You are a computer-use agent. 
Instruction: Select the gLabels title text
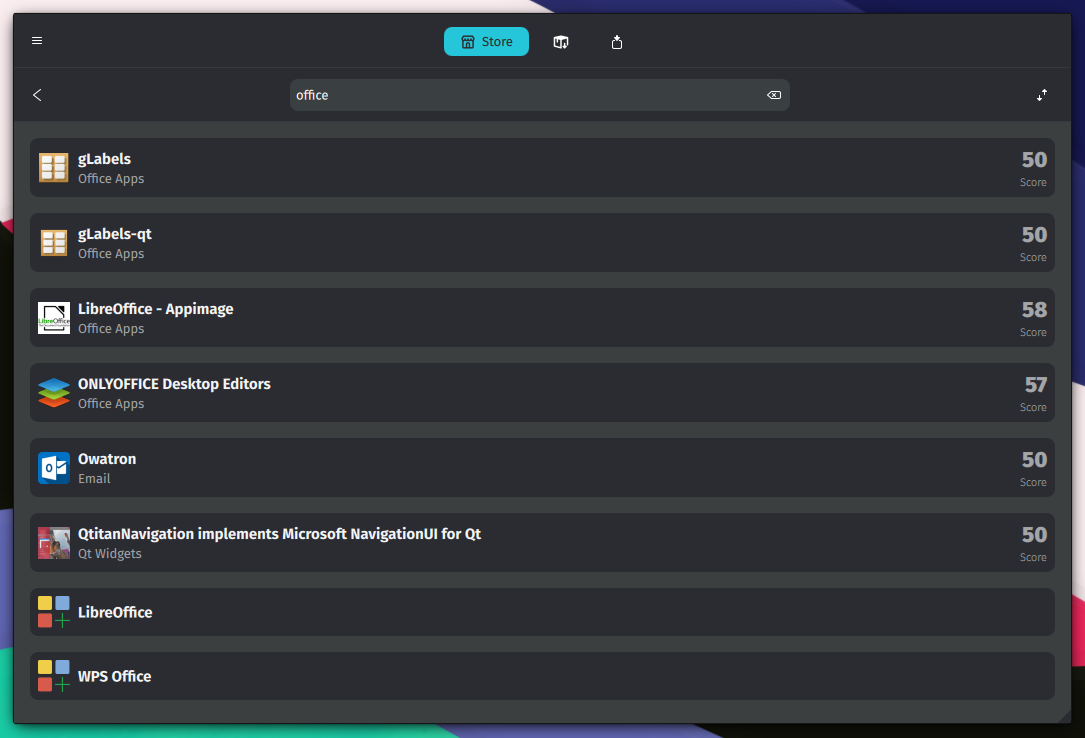pos(104,159)
